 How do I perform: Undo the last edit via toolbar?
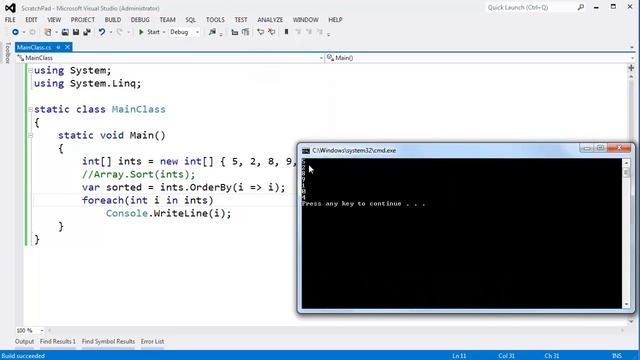point(102,32)
